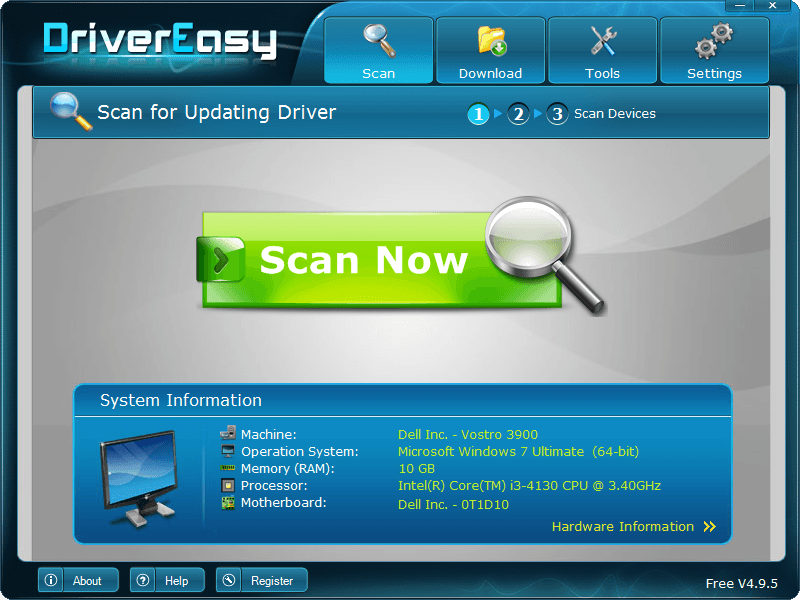The image size is (800, 600).
Task: Open the About dialog
Action: pos(78,580)
